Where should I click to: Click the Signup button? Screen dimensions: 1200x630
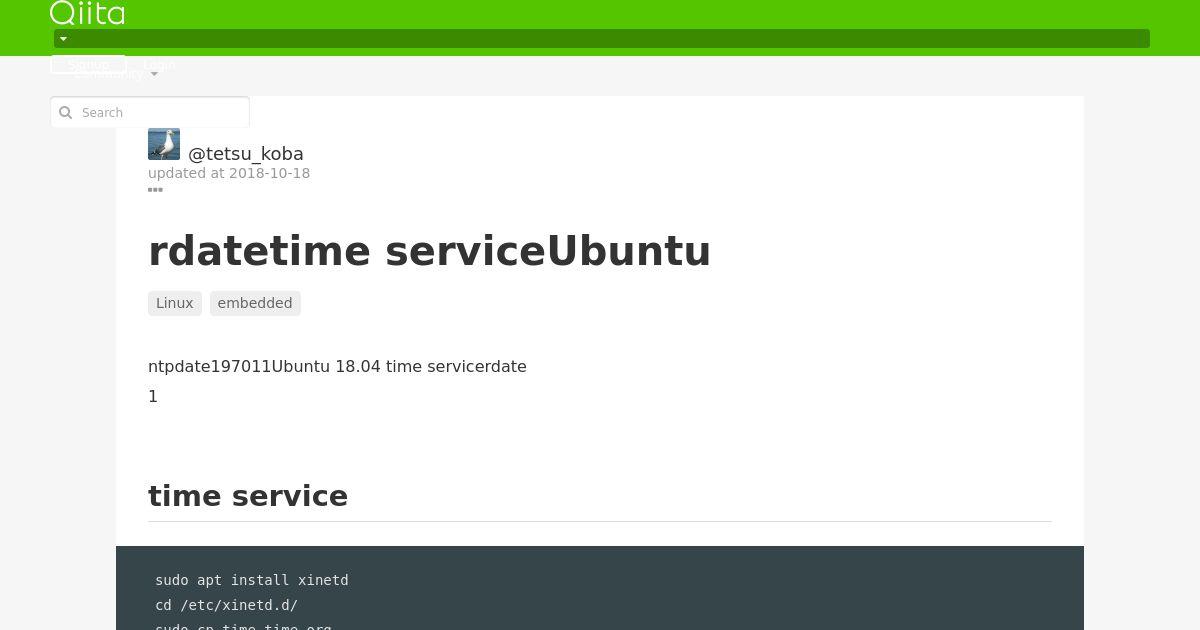click(x=88, y=64)
